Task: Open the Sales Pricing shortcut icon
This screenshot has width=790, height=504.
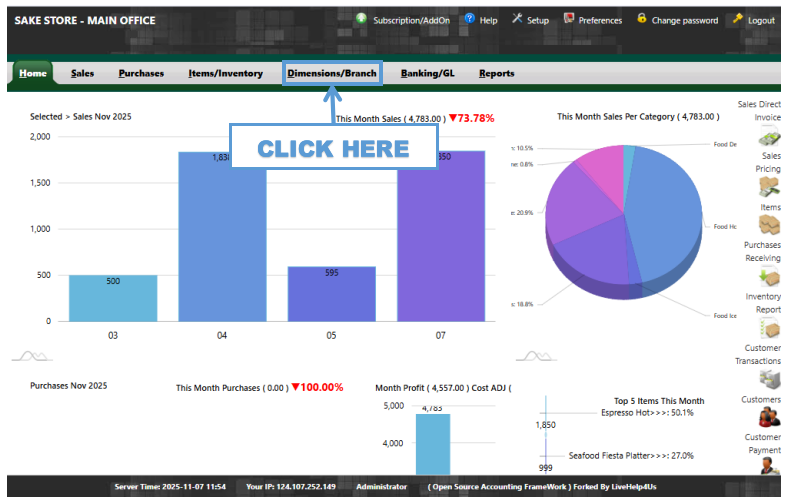Action: pyautogui.click(x=768, y=187)
